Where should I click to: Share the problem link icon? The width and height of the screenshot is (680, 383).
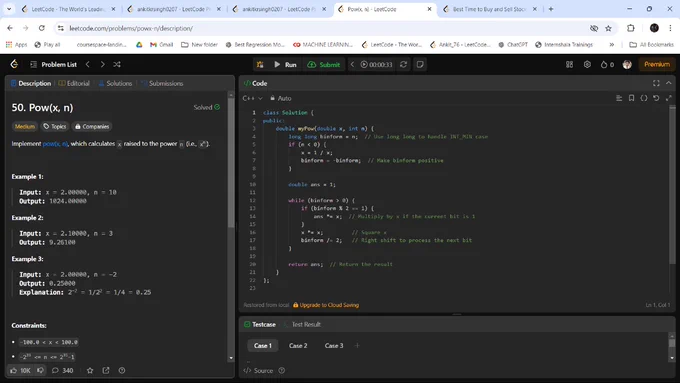click(106, 370)
